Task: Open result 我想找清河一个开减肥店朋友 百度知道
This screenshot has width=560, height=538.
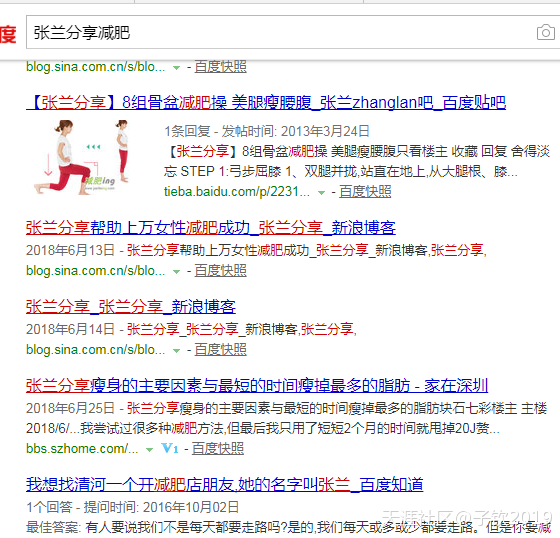Action: coord(225,485)
